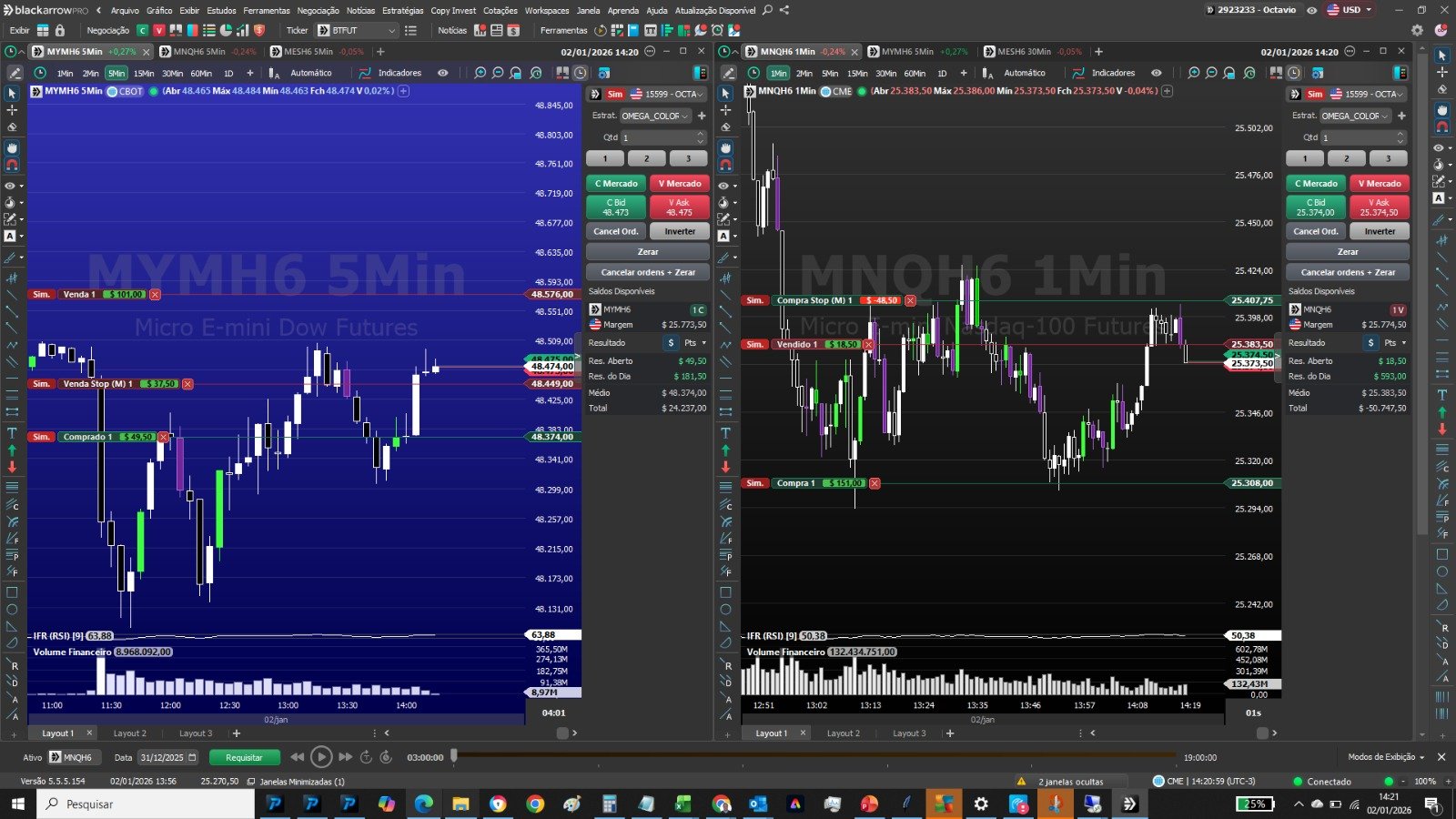Open the BTFUT ticker dropdown
The width and height of the screenshot is (1456, 819).
point(356,29)
